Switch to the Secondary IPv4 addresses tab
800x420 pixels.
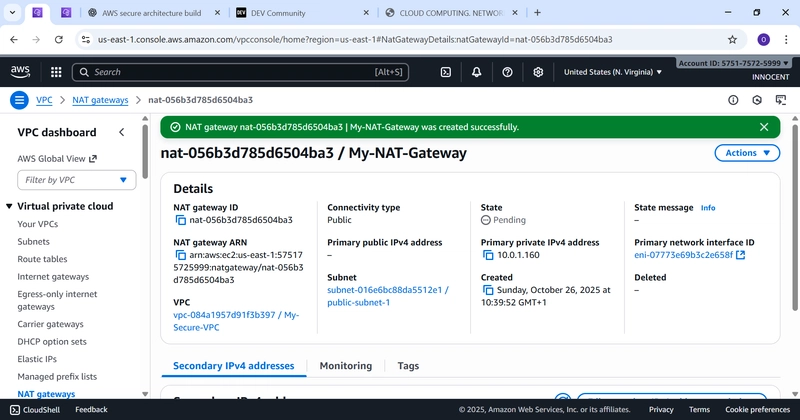(x=234, y=366)
